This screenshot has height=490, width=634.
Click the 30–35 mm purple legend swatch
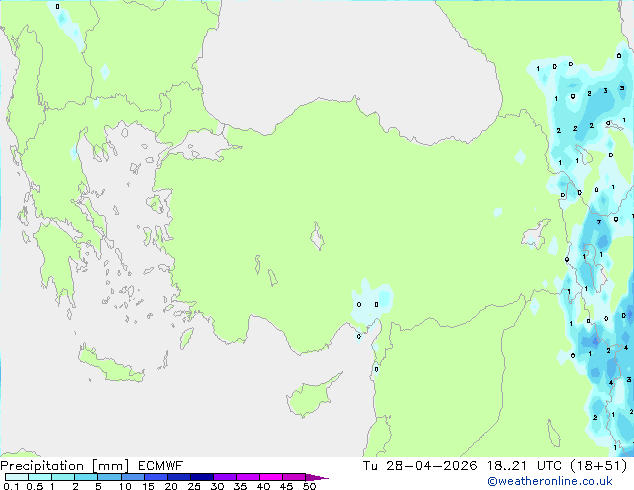[224, 477]
